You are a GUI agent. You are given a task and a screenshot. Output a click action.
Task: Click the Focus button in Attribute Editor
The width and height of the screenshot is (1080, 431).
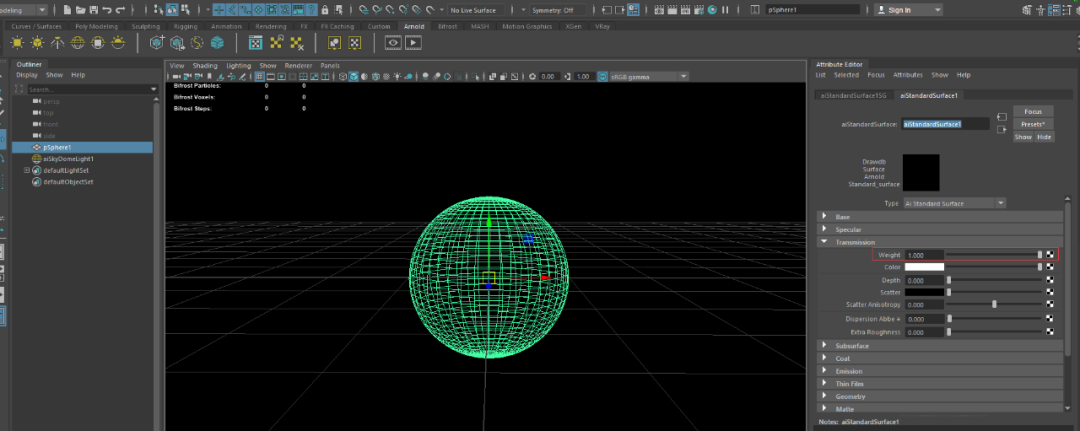(1033, 111)
